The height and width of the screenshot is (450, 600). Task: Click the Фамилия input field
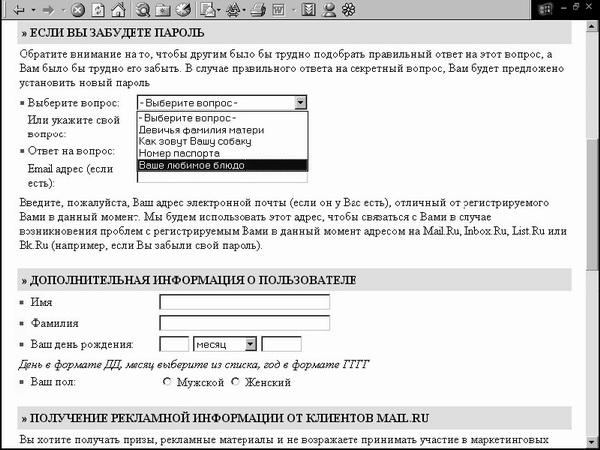[245, 323]
